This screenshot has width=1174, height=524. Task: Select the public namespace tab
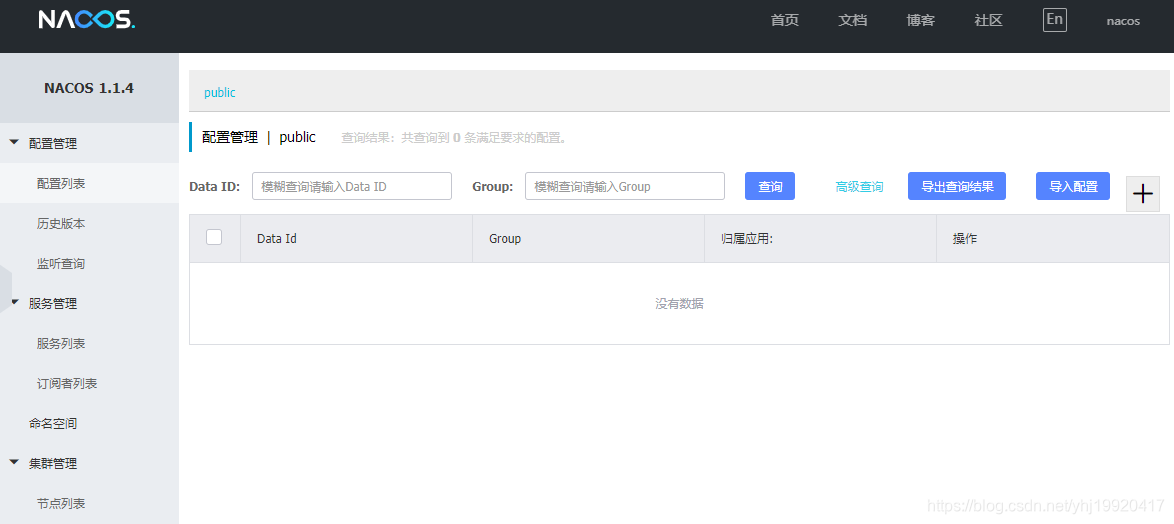click(x=219, y=93)
